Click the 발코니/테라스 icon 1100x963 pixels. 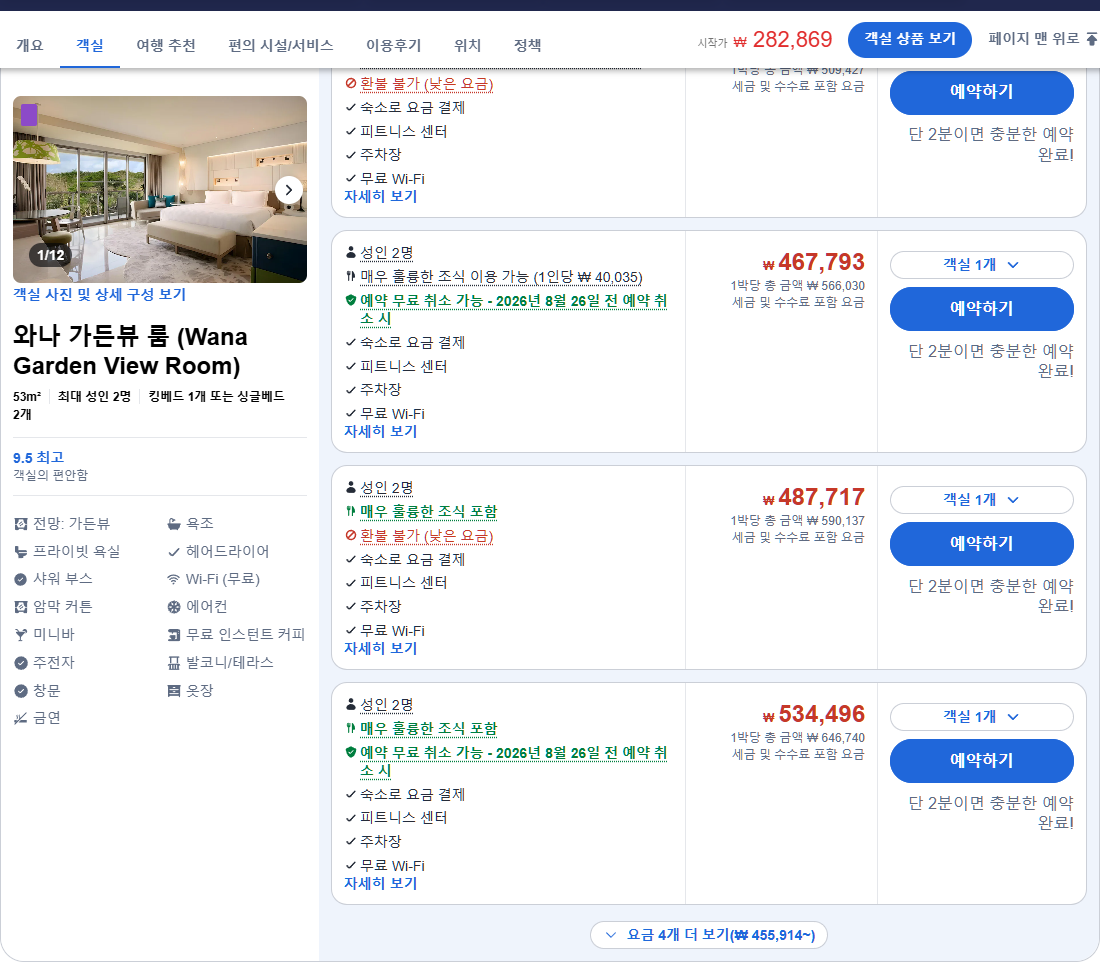(174, 663)
